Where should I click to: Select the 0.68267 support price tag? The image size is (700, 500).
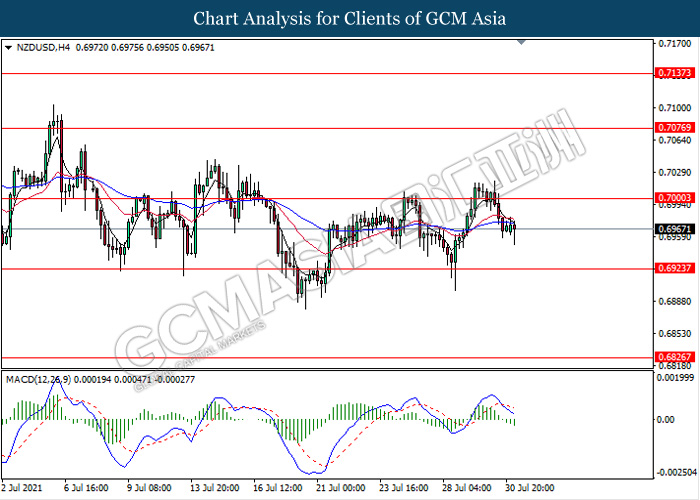point(670,357)
